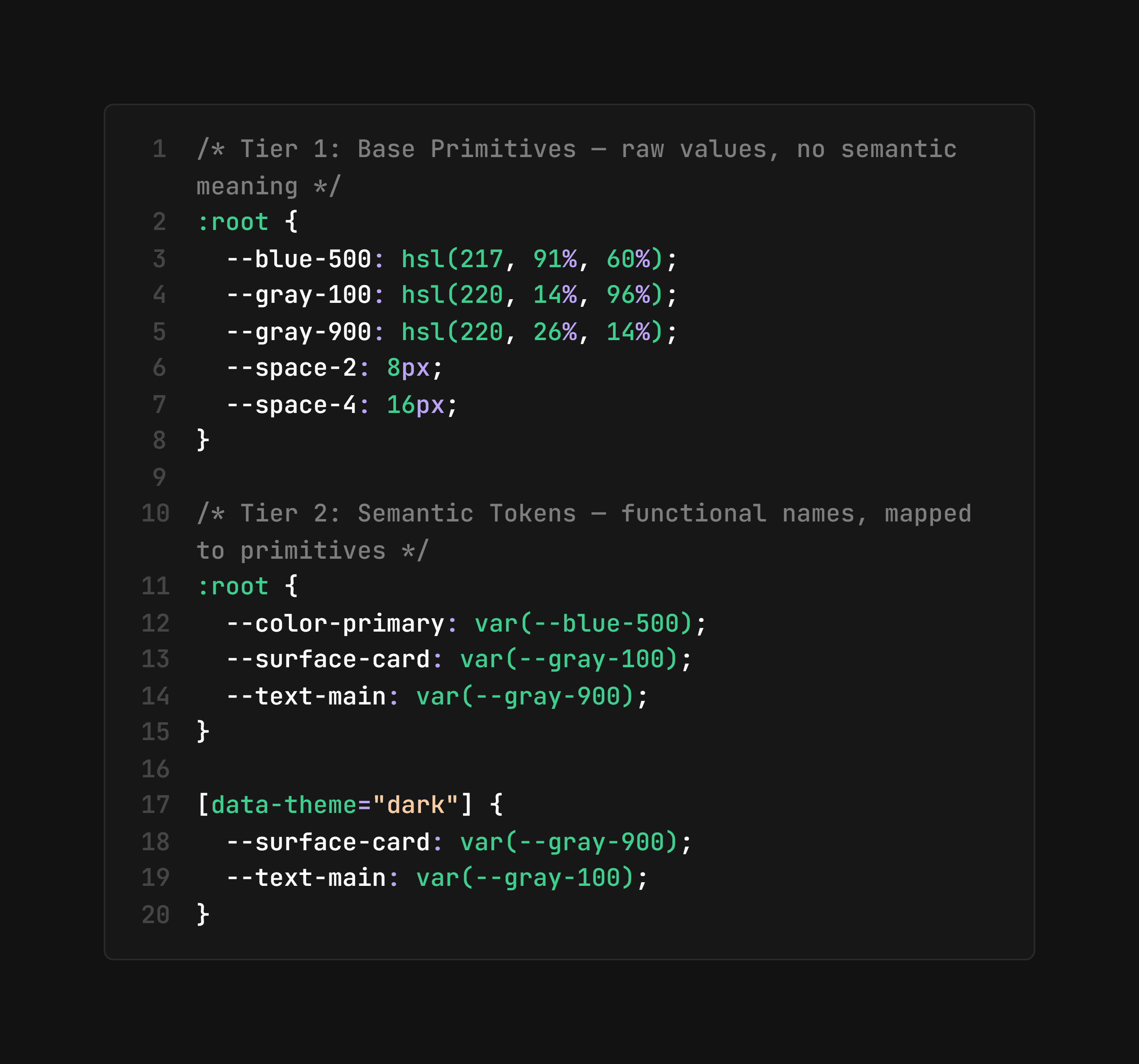Click var(--blue-500) reference
This screenshot has height=1064, width=1139.
point(584,623)
